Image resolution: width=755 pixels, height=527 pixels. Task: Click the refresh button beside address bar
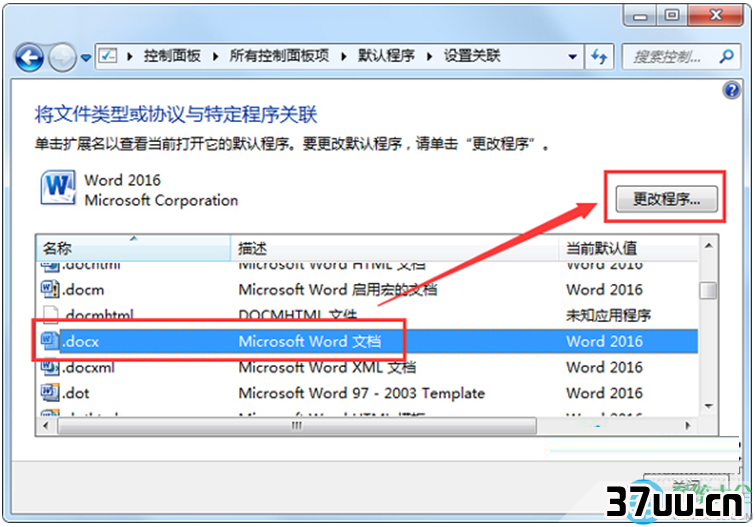(x=599, y=57)
